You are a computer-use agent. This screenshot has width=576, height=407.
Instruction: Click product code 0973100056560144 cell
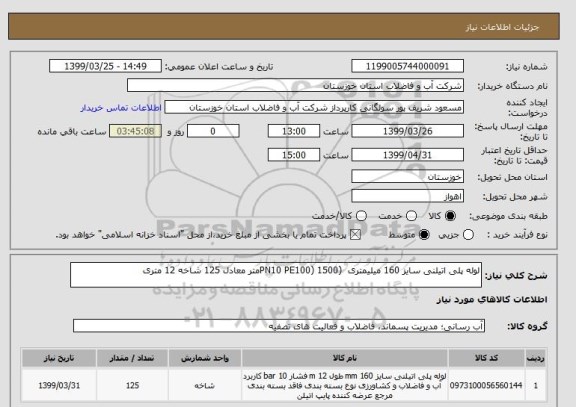point(486,385)
